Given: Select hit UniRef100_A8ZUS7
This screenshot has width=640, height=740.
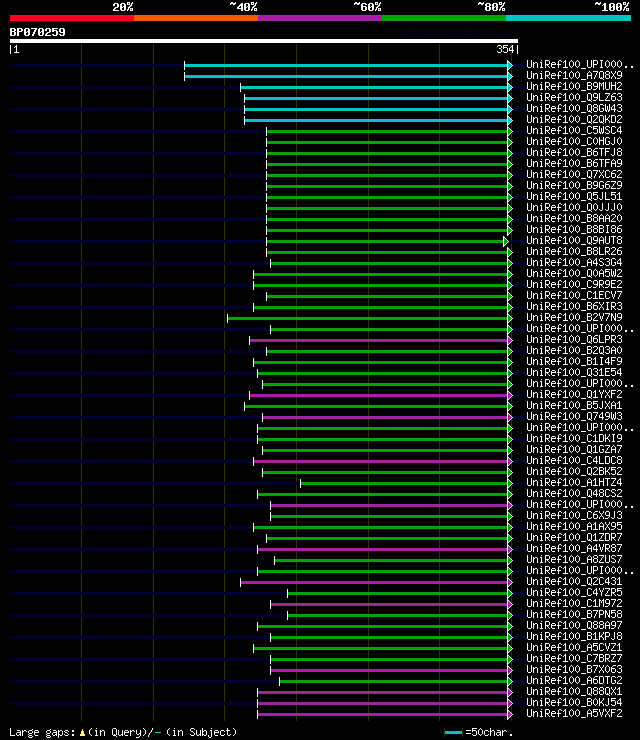Looking at the screenshot, I should [x=574, y=560].
